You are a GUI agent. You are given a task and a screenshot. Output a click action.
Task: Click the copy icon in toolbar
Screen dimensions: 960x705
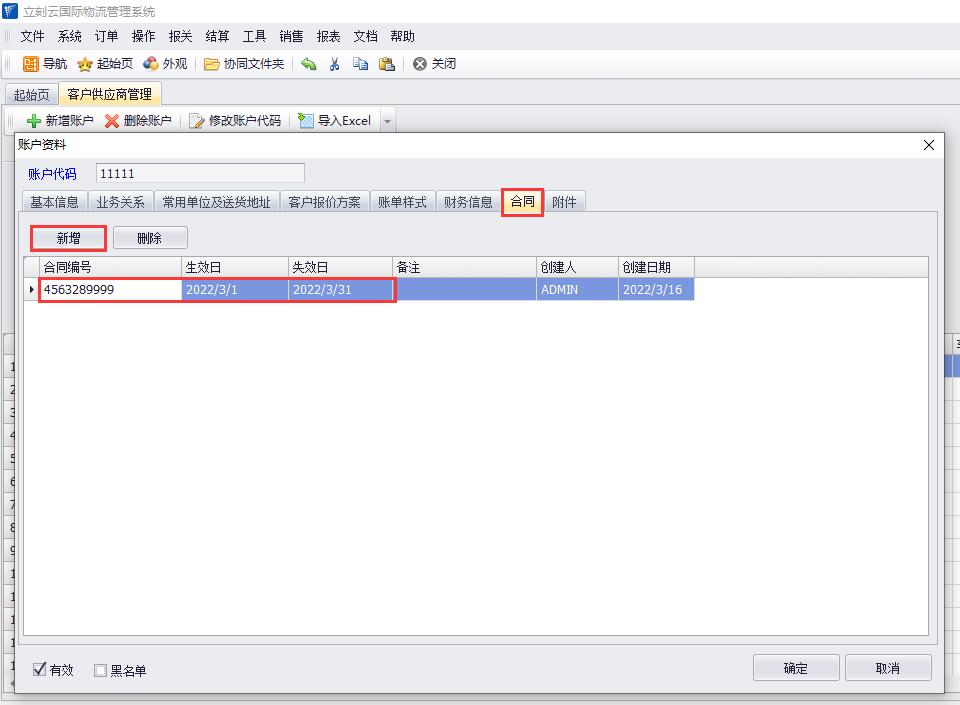360,64
